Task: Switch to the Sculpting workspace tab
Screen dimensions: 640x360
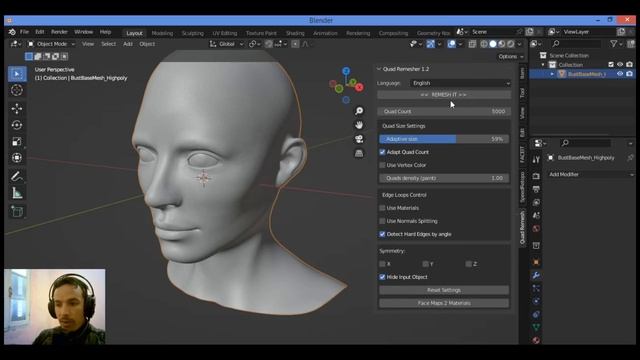Action: [x=193, y=33]
